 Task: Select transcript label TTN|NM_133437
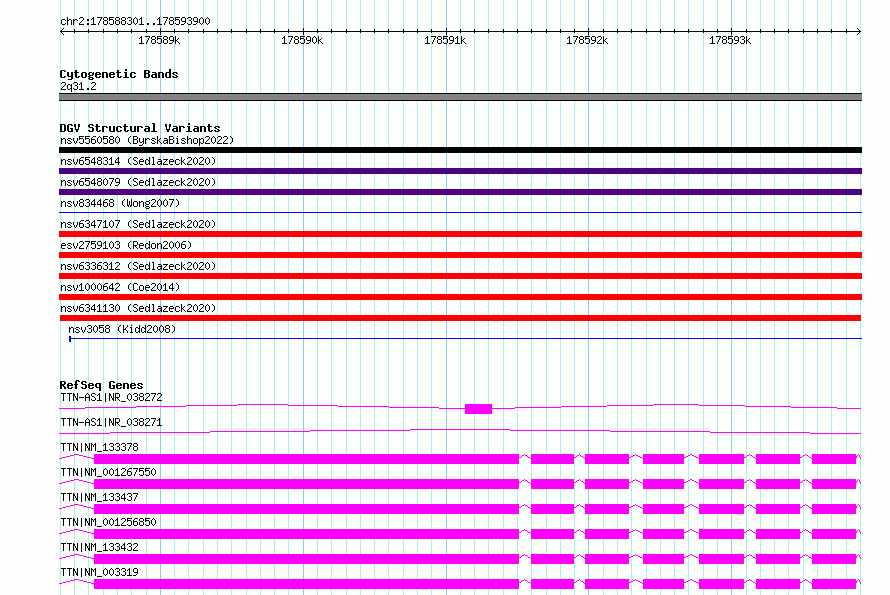99,497
